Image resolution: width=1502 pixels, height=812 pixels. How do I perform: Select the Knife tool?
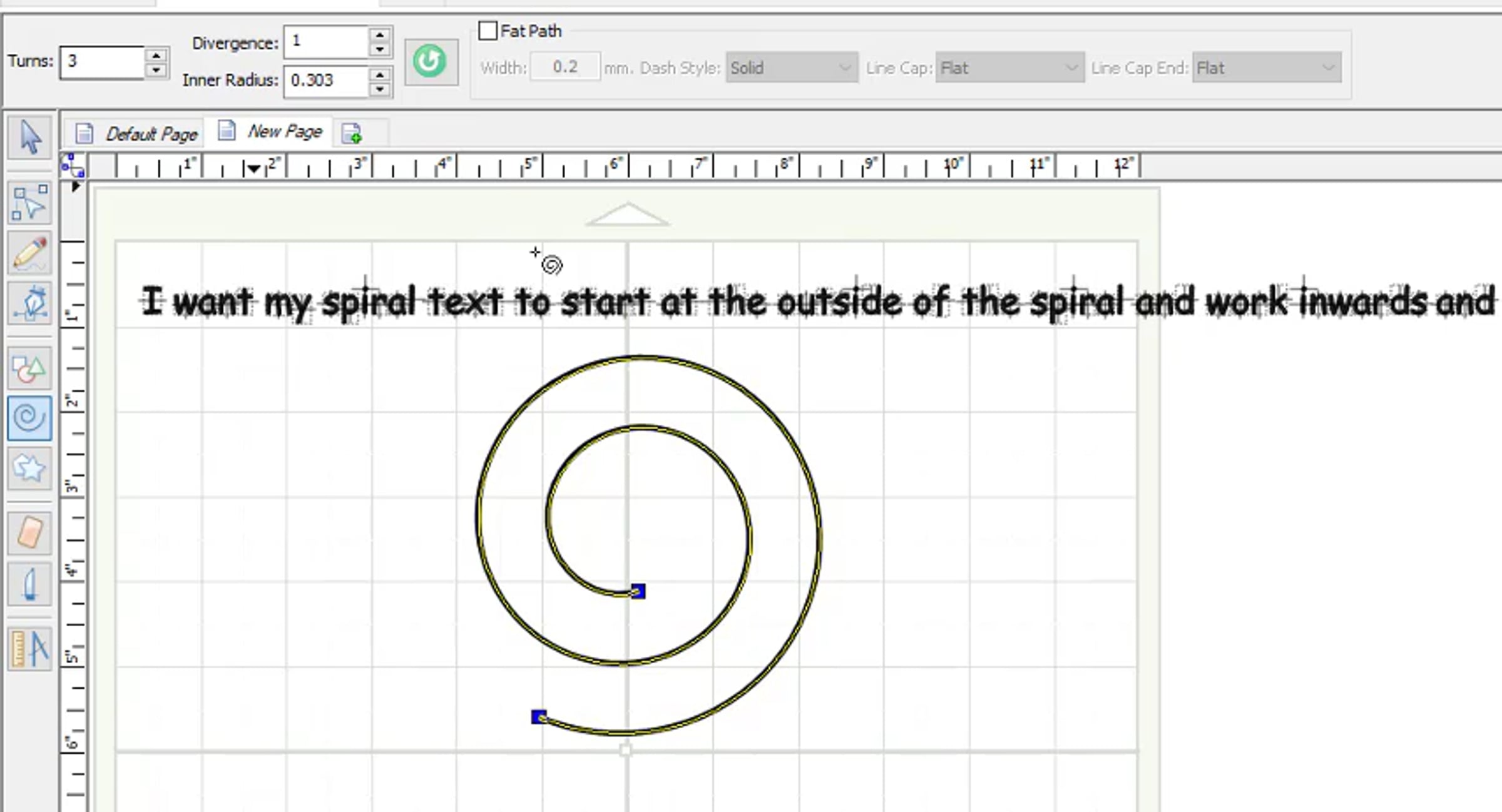coord(30,584)
